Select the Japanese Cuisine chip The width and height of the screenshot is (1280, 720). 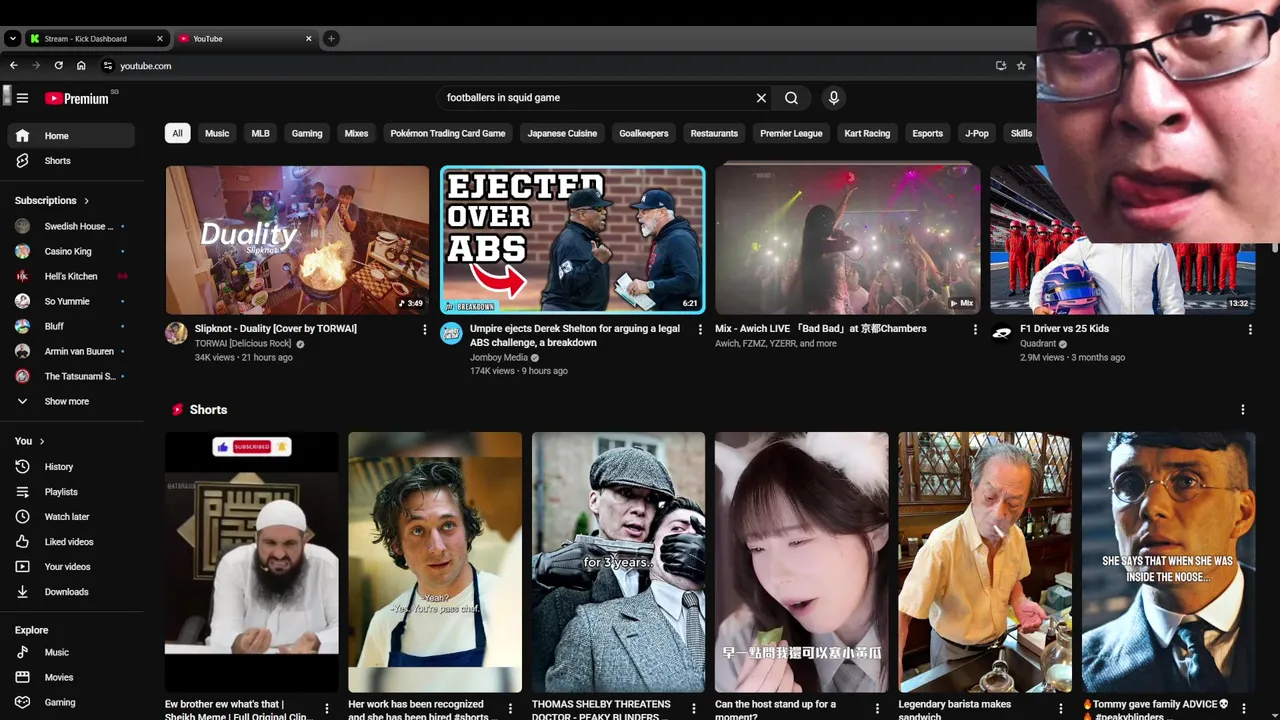[x=562, y=133]
